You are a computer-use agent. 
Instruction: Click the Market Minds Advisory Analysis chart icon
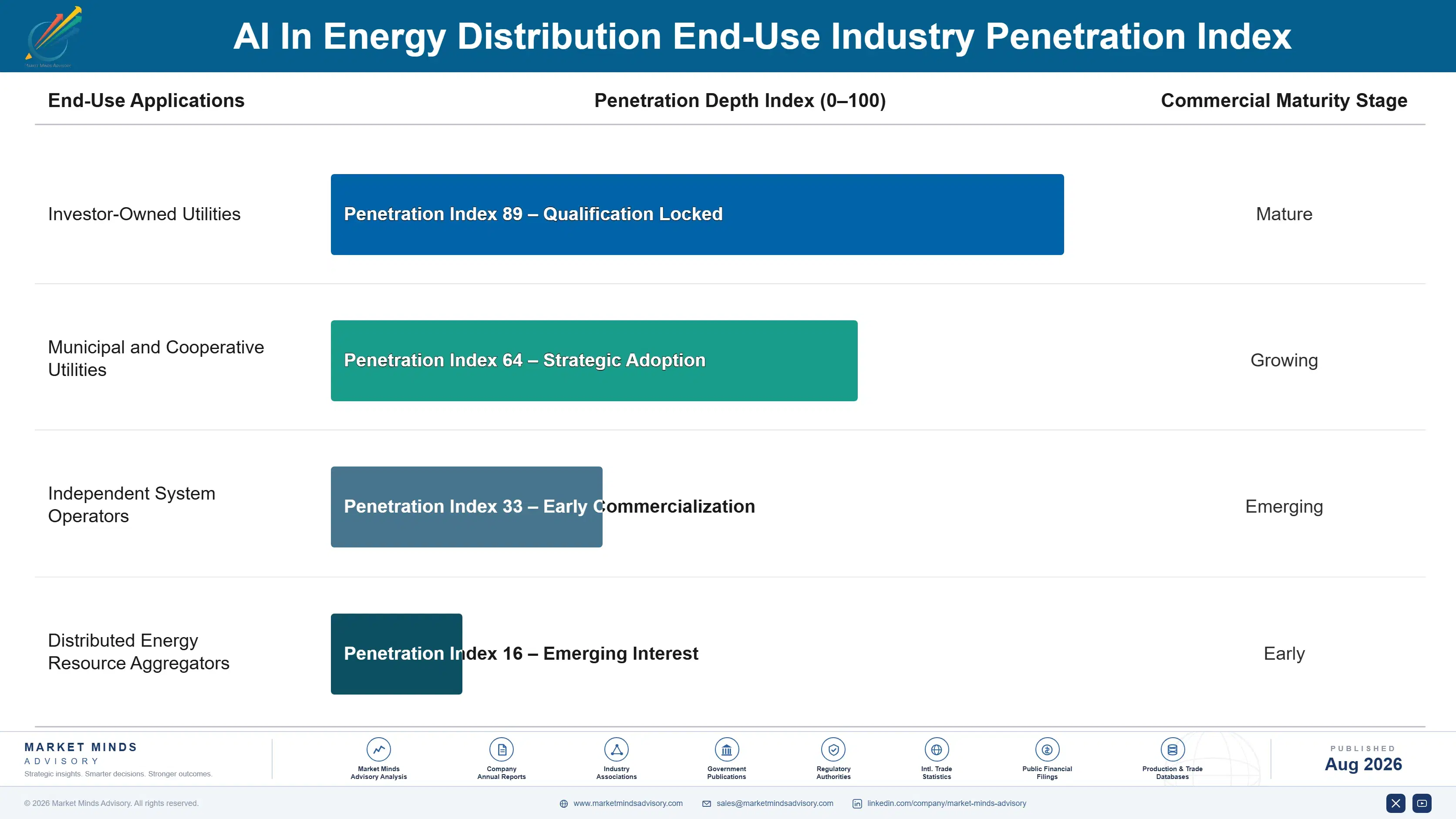[x=379, y=749]
